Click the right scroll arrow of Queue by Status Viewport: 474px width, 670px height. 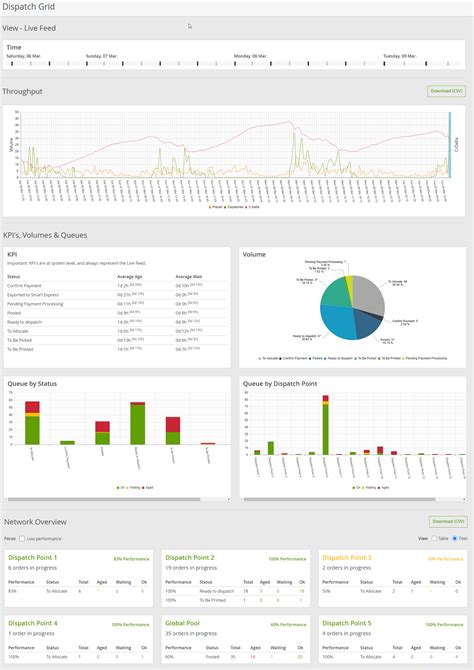pyautogui.click(x=229, y=499)
